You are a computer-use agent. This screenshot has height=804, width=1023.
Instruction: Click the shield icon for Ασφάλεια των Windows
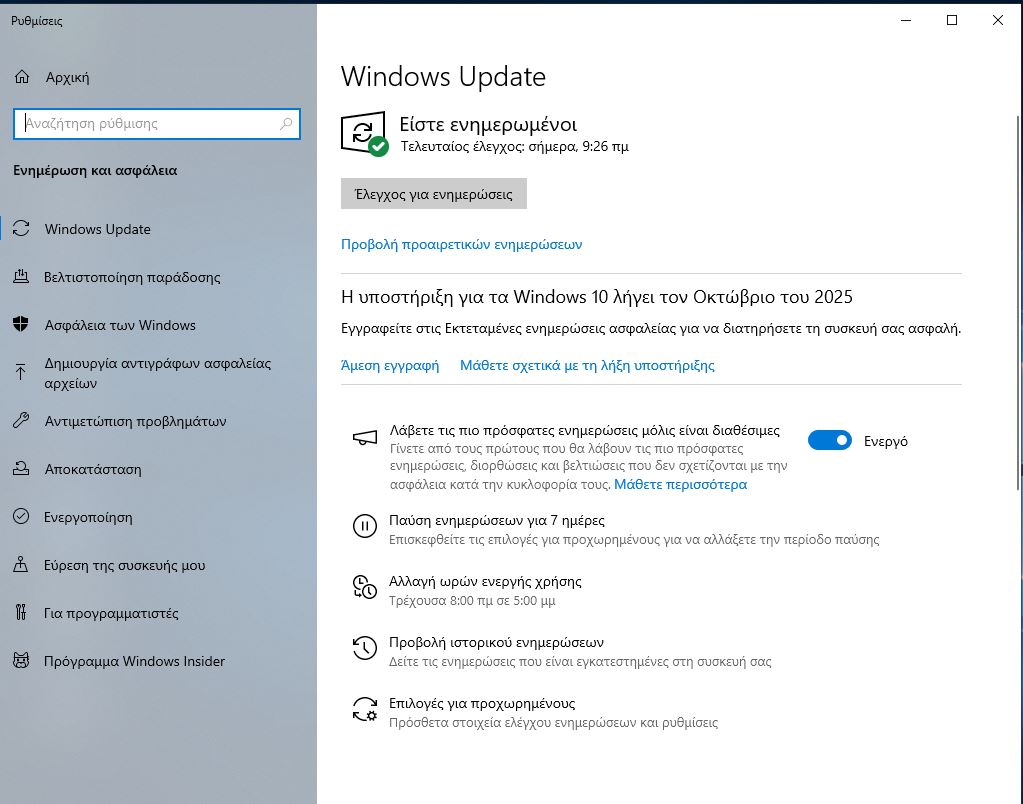click(21, 324)
